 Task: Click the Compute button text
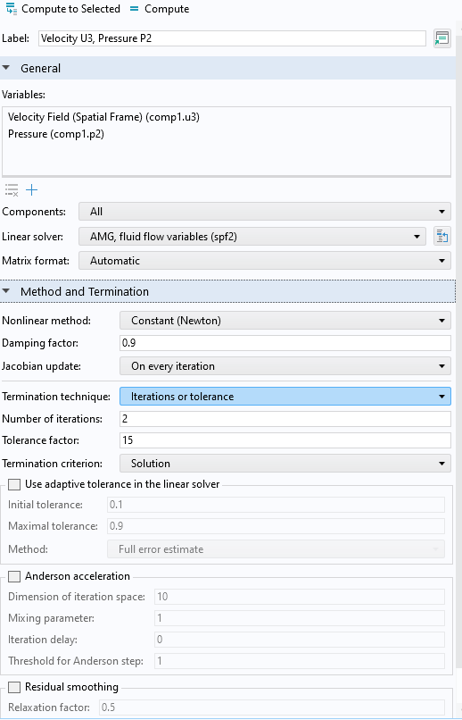click(167, 9)
